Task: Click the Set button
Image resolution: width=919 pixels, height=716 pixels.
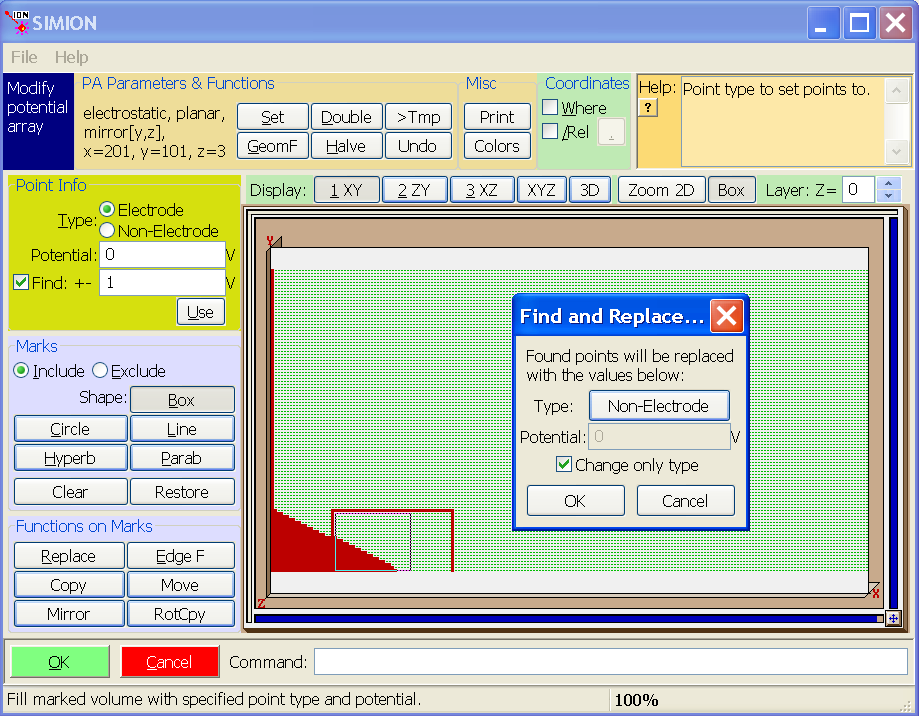Action: pos(273,117)
